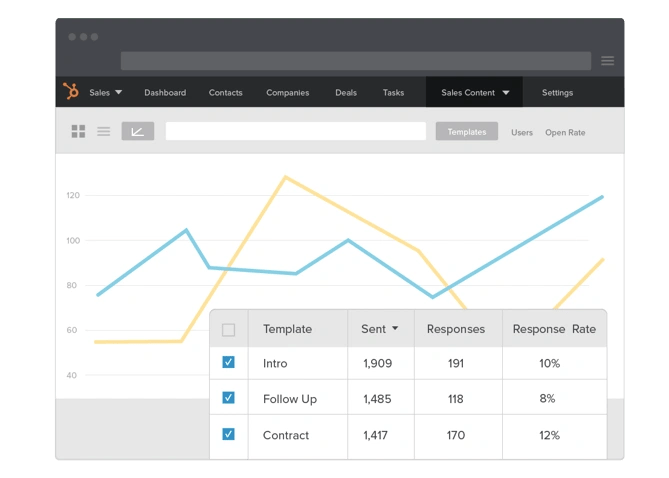Switch to grid view icon
The image size is (669, 478).
78,132
